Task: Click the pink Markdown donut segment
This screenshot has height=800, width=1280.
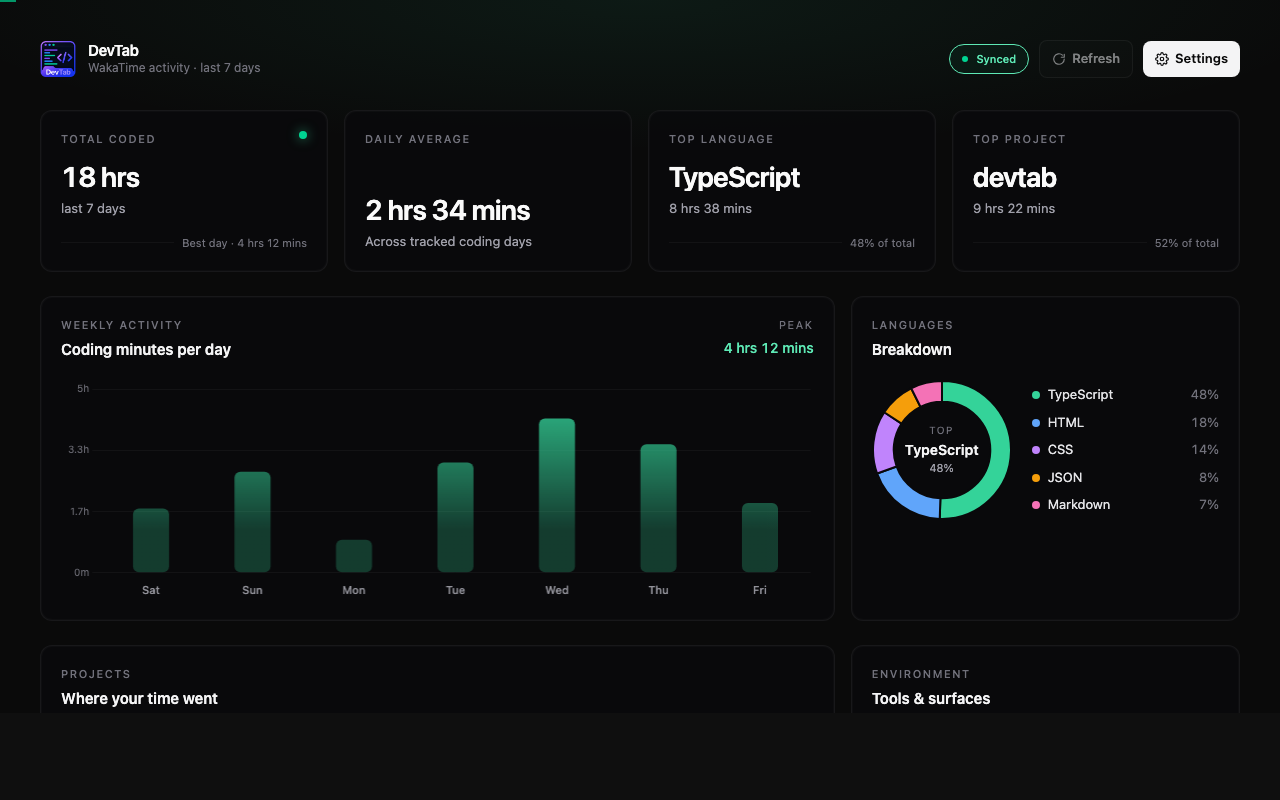Action: click(928, 392)
